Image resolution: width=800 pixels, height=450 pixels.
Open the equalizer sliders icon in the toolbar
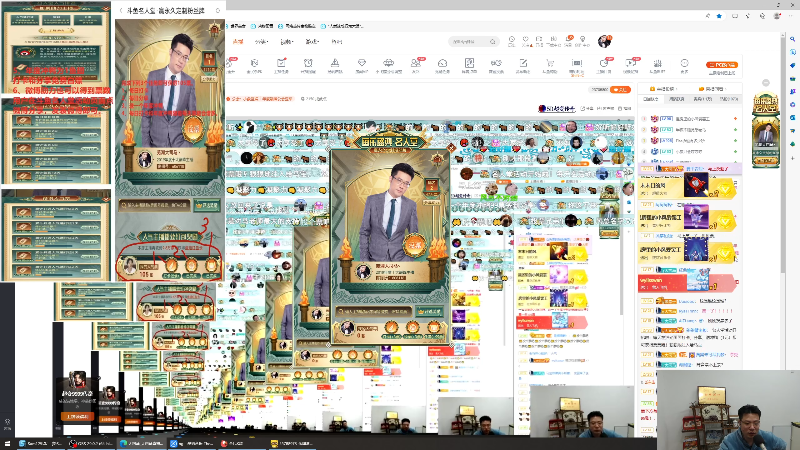point(657,63)
